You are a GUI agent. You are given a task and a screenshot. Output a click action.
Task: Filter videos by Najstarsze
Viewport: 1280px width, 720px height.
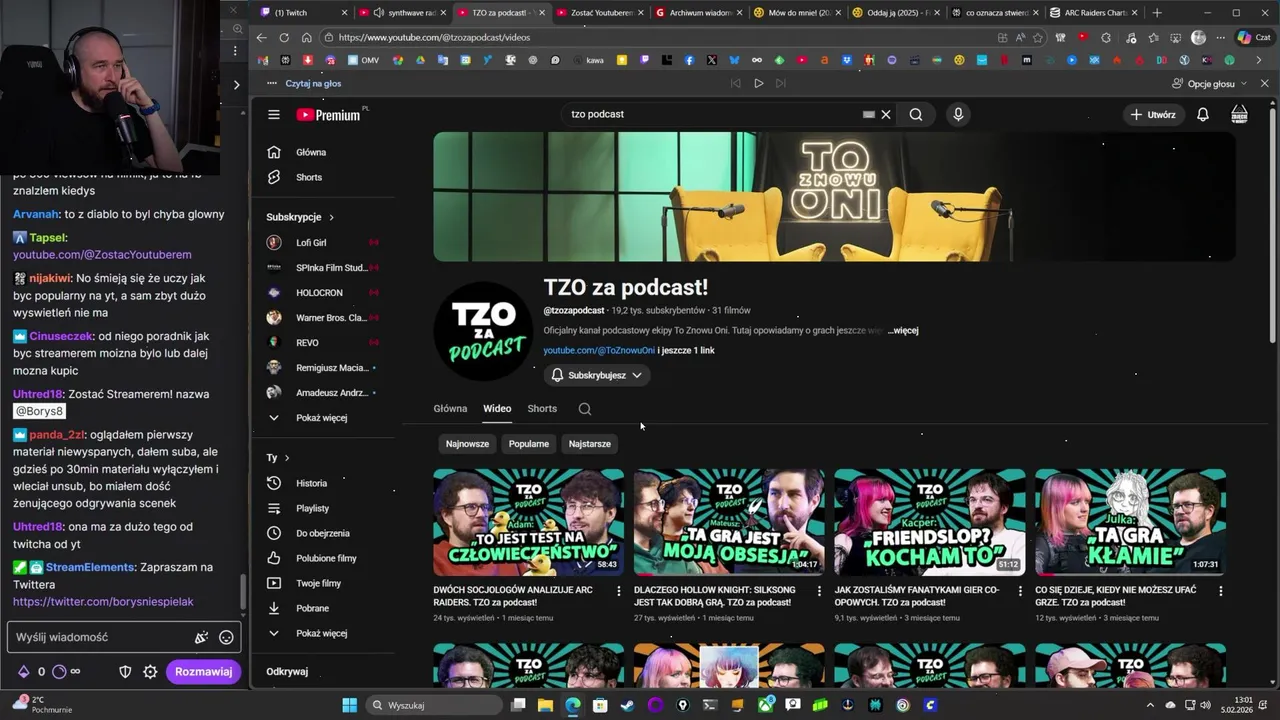[590, 443]
